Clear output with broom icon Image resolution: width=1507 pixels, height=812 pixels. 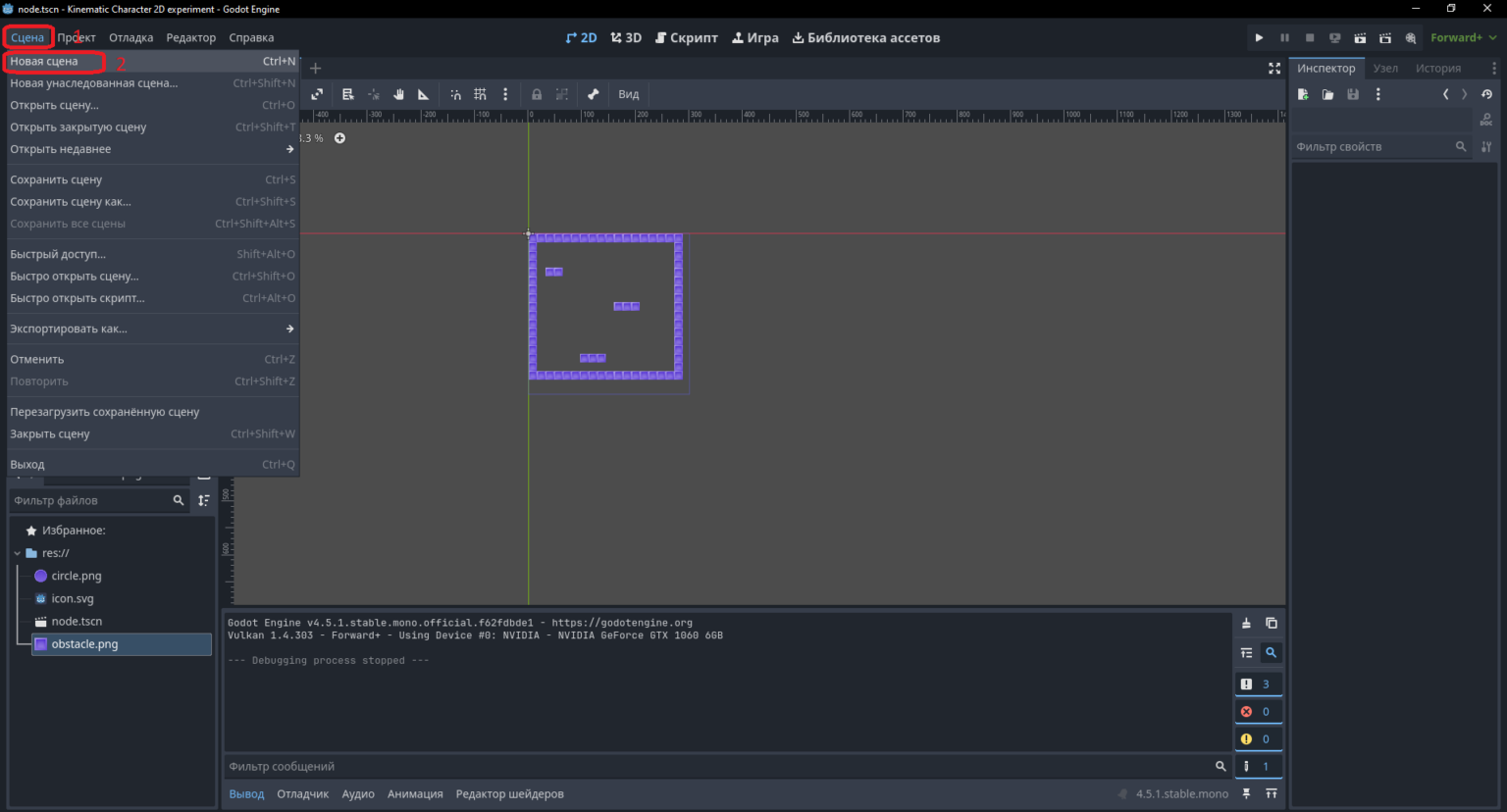tap(1246, 624)
